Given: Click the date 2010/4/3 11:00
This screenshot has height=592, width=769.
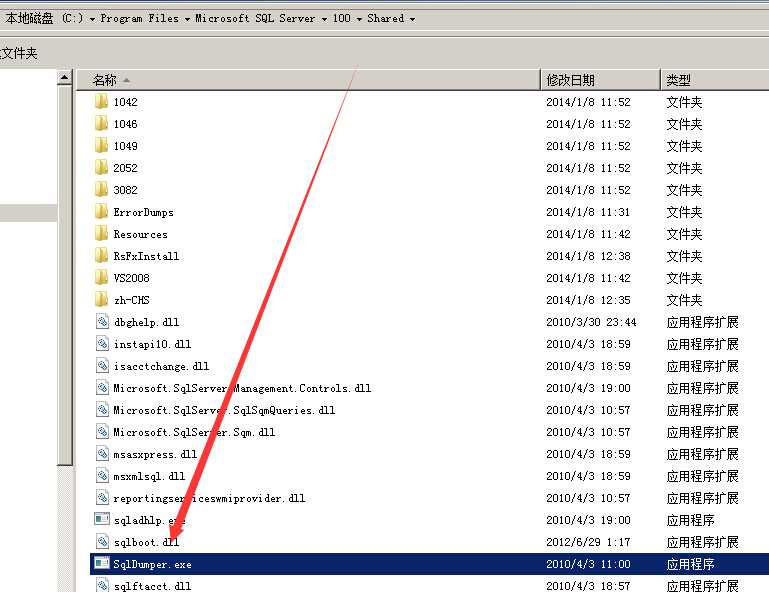Looking at the screenshot, I should [588, 564].
